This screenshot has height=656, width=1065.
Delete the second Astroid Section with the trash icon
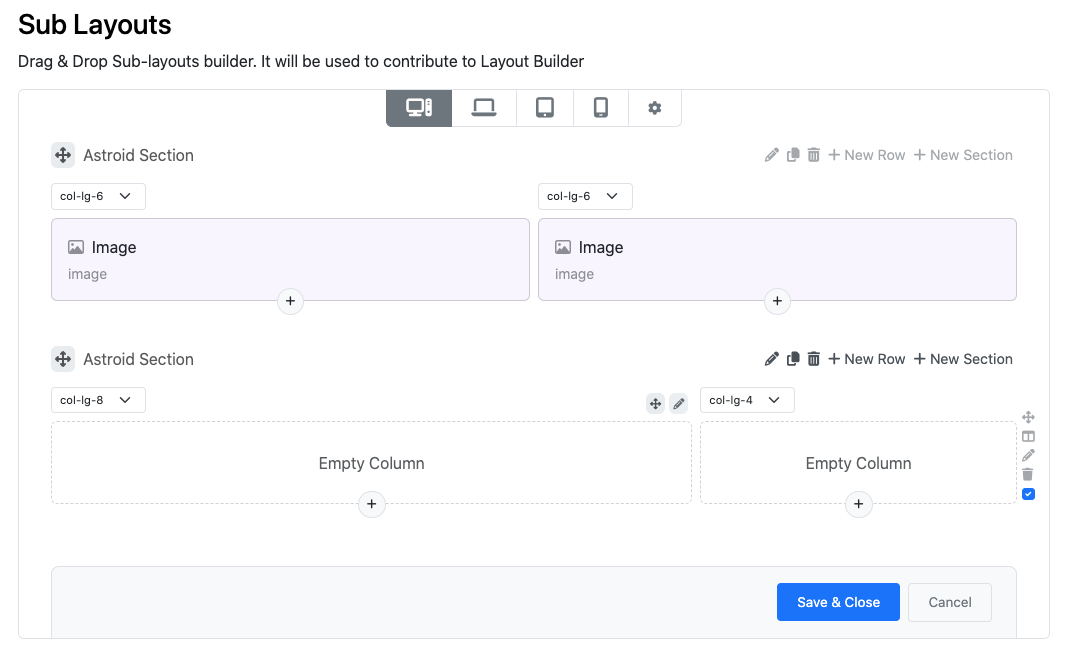tap(814, 359)
